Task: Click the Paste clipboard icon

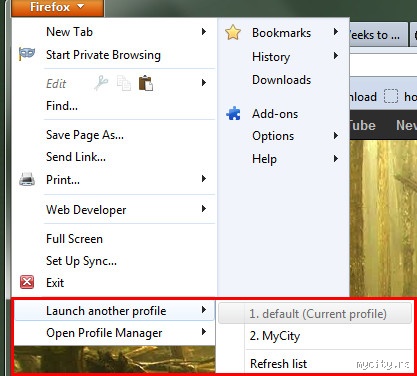Action: 146,83
